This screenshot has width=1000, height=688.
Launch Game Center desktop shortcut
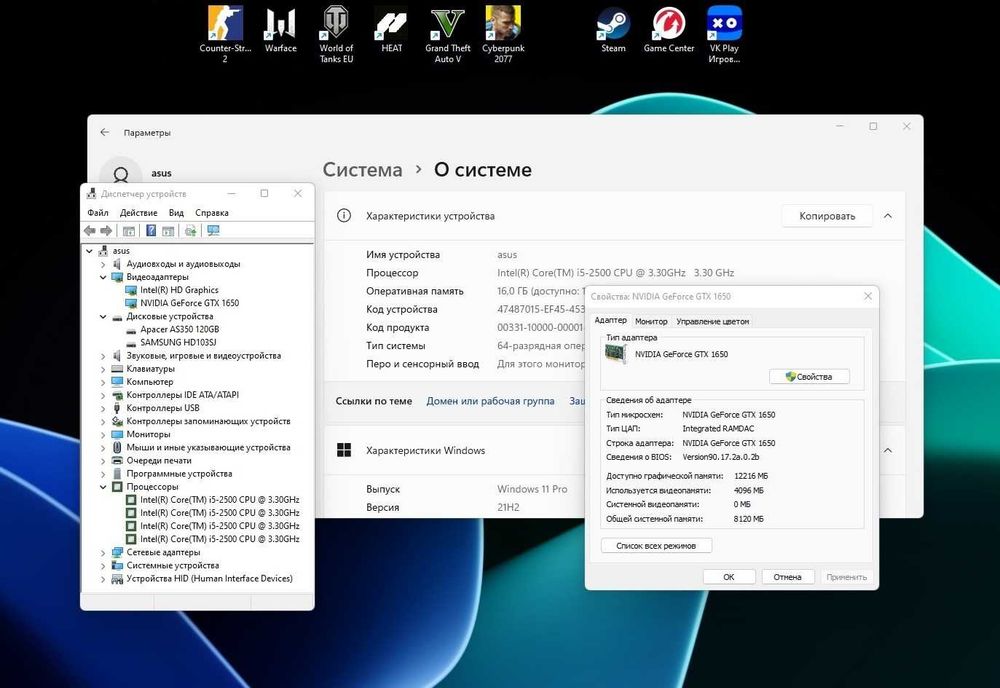pos(668,29)
